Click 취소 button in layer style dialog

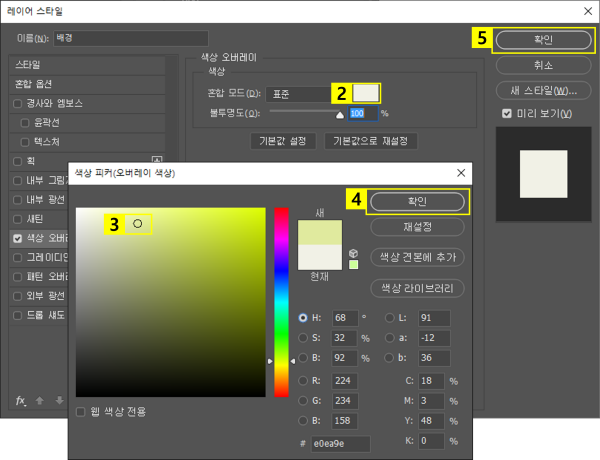[543, 65]
